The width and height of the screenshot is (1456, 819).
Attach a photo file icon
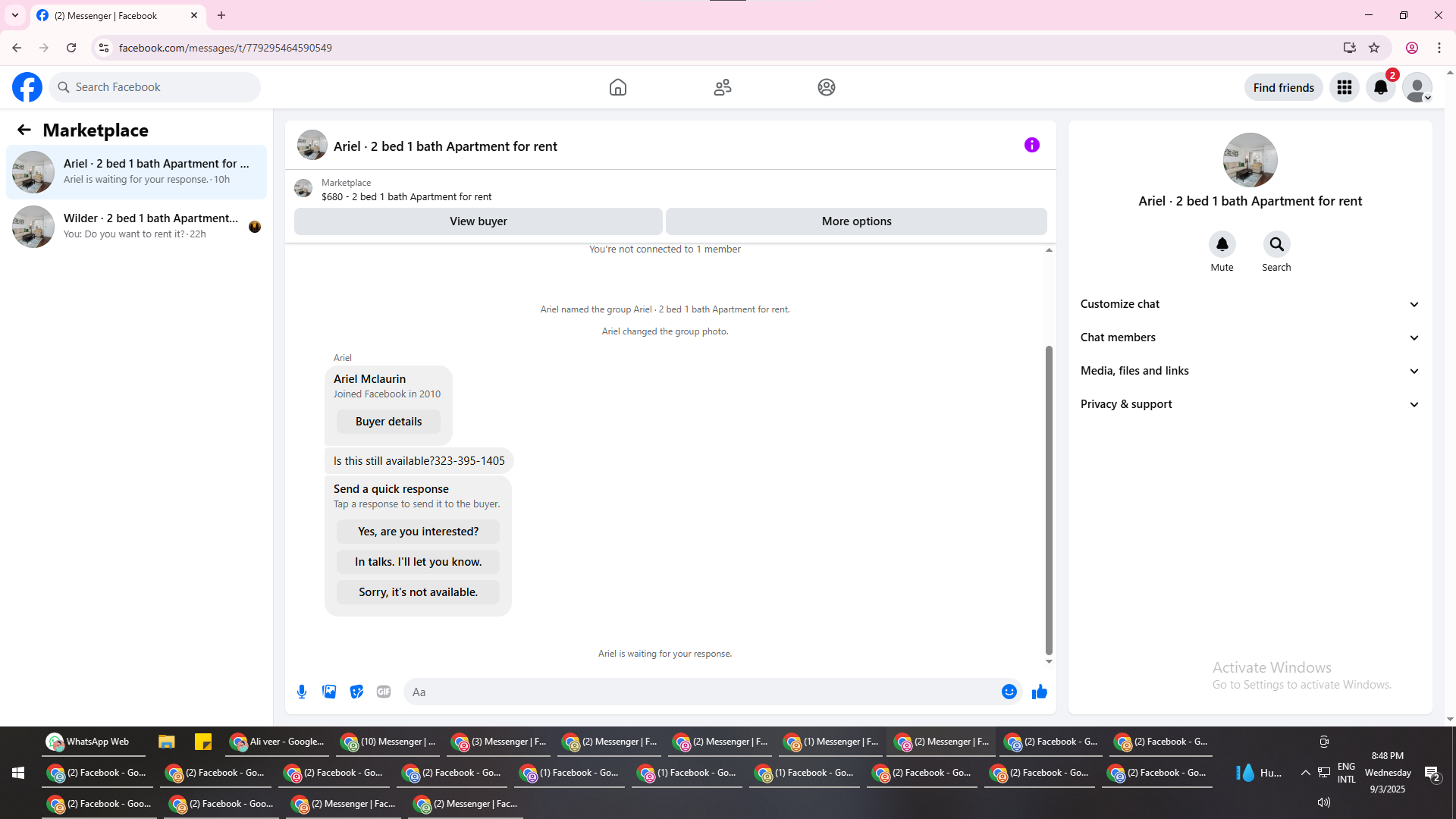pyautogui.click(x=329, y=692)
